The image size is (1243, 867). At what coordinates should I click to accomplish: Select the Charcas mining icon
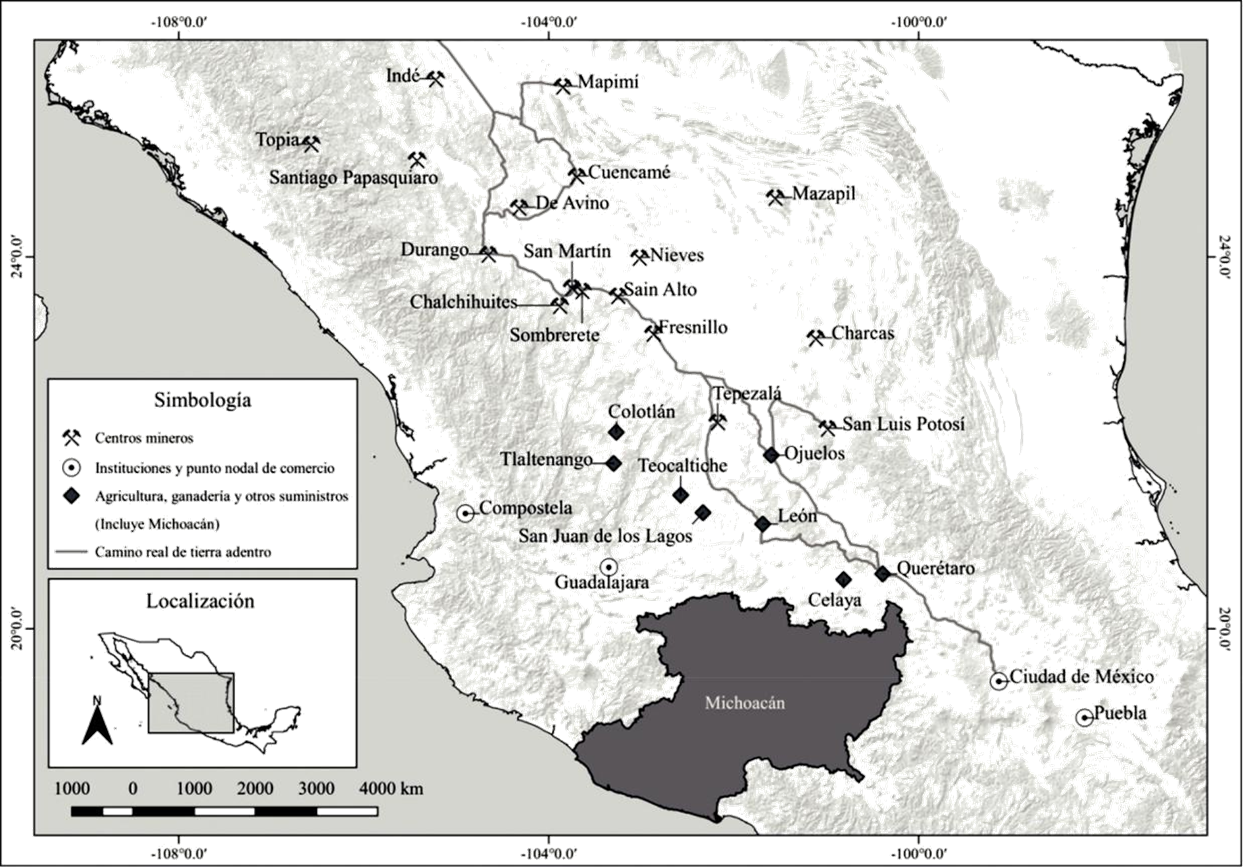coord(816,337)
